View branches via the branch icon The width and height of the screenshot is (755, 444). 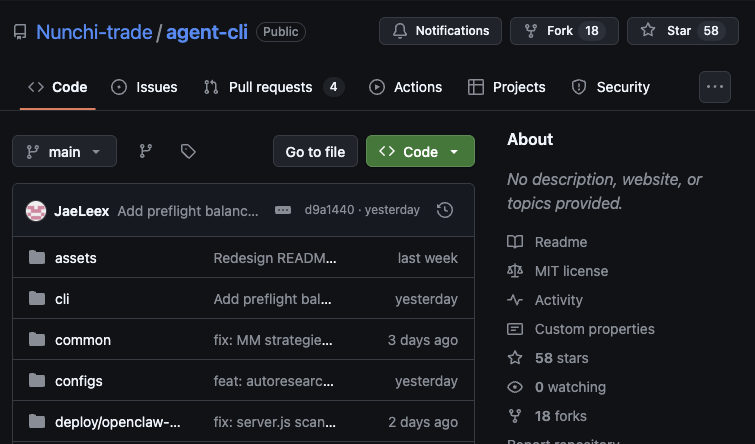coord(146,152)
